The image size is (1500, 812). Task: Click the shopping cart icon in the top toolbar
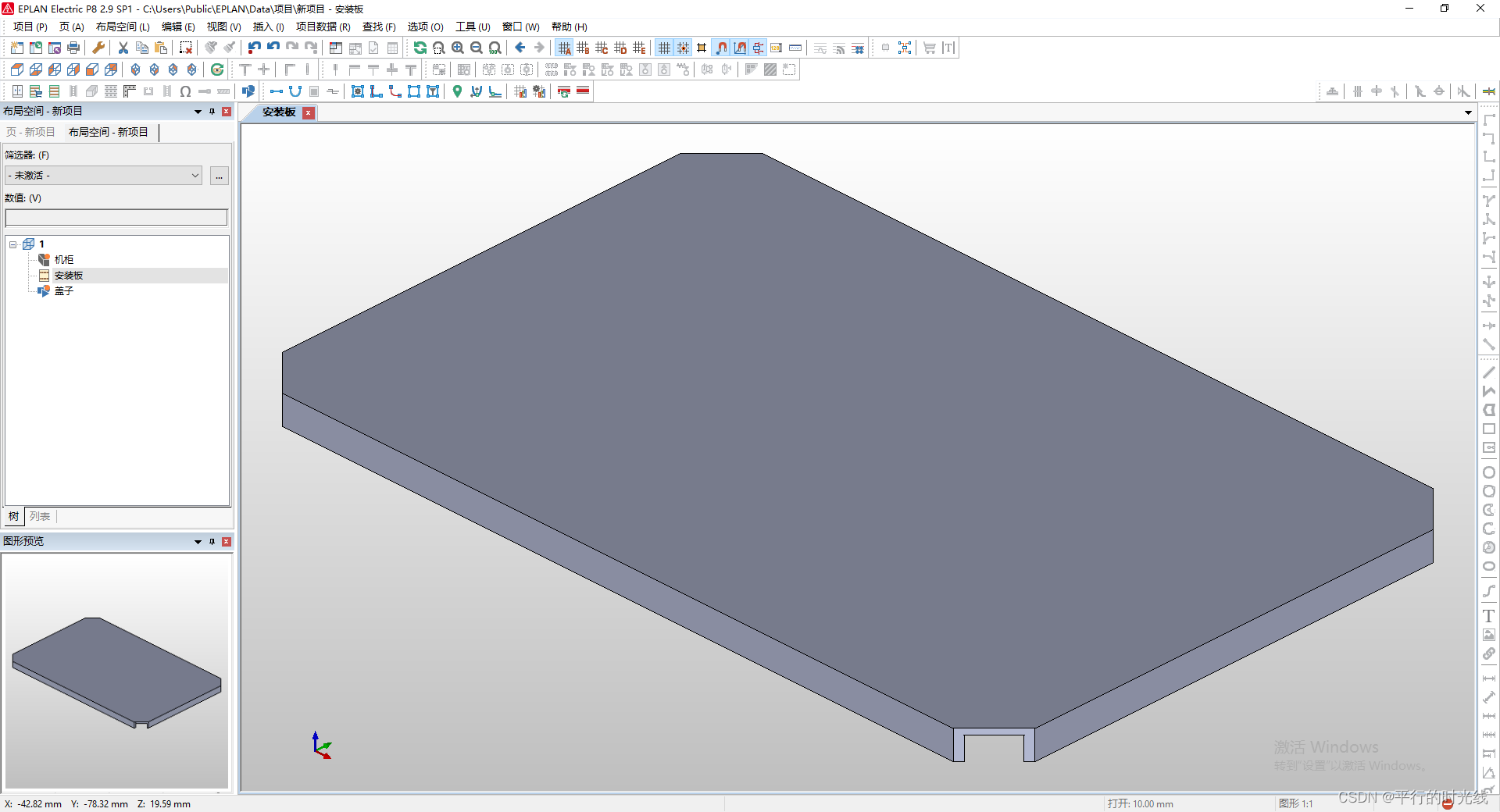(x=930, y=48)
